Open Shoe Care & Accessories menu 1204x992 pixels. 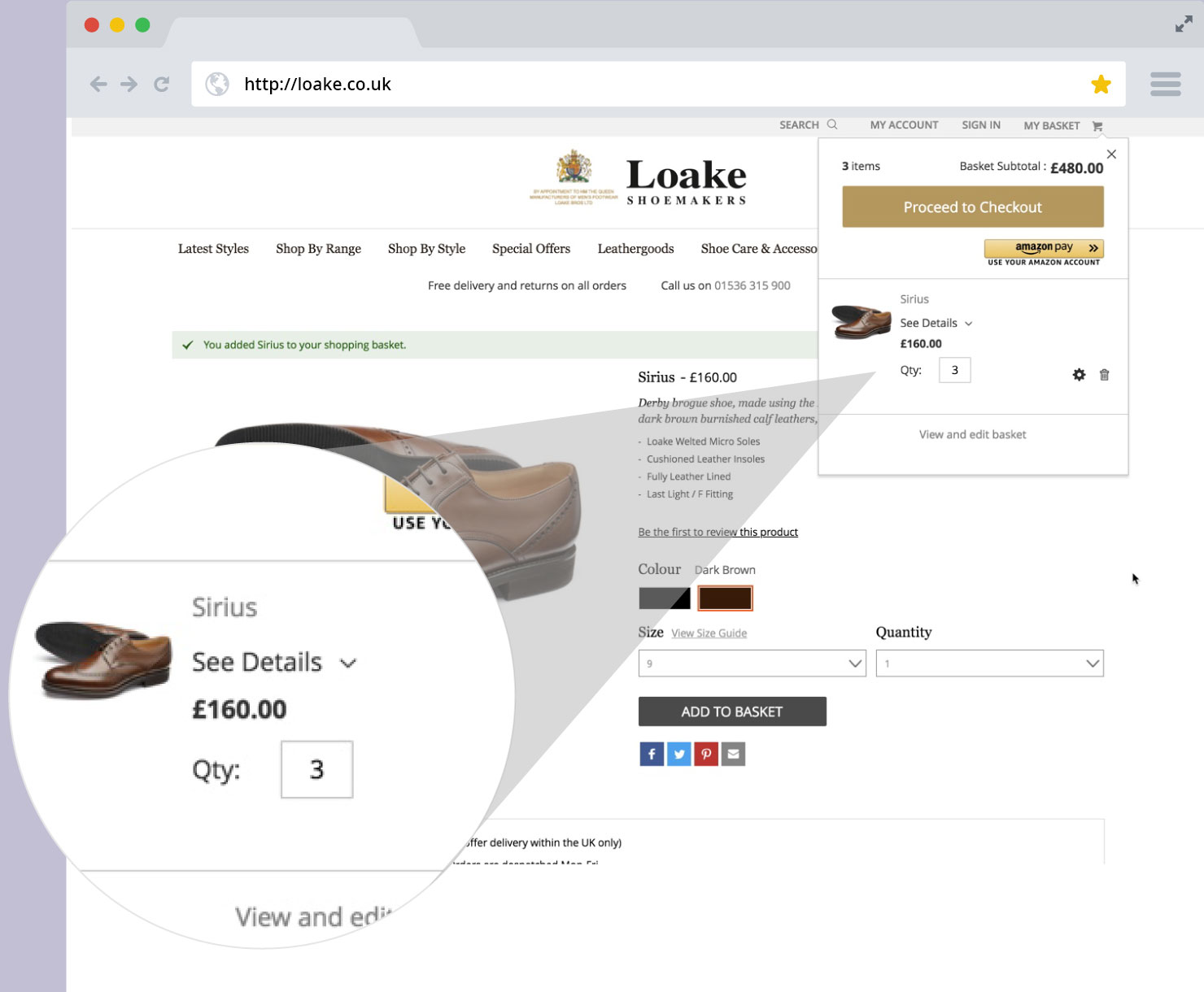point(759,249)
